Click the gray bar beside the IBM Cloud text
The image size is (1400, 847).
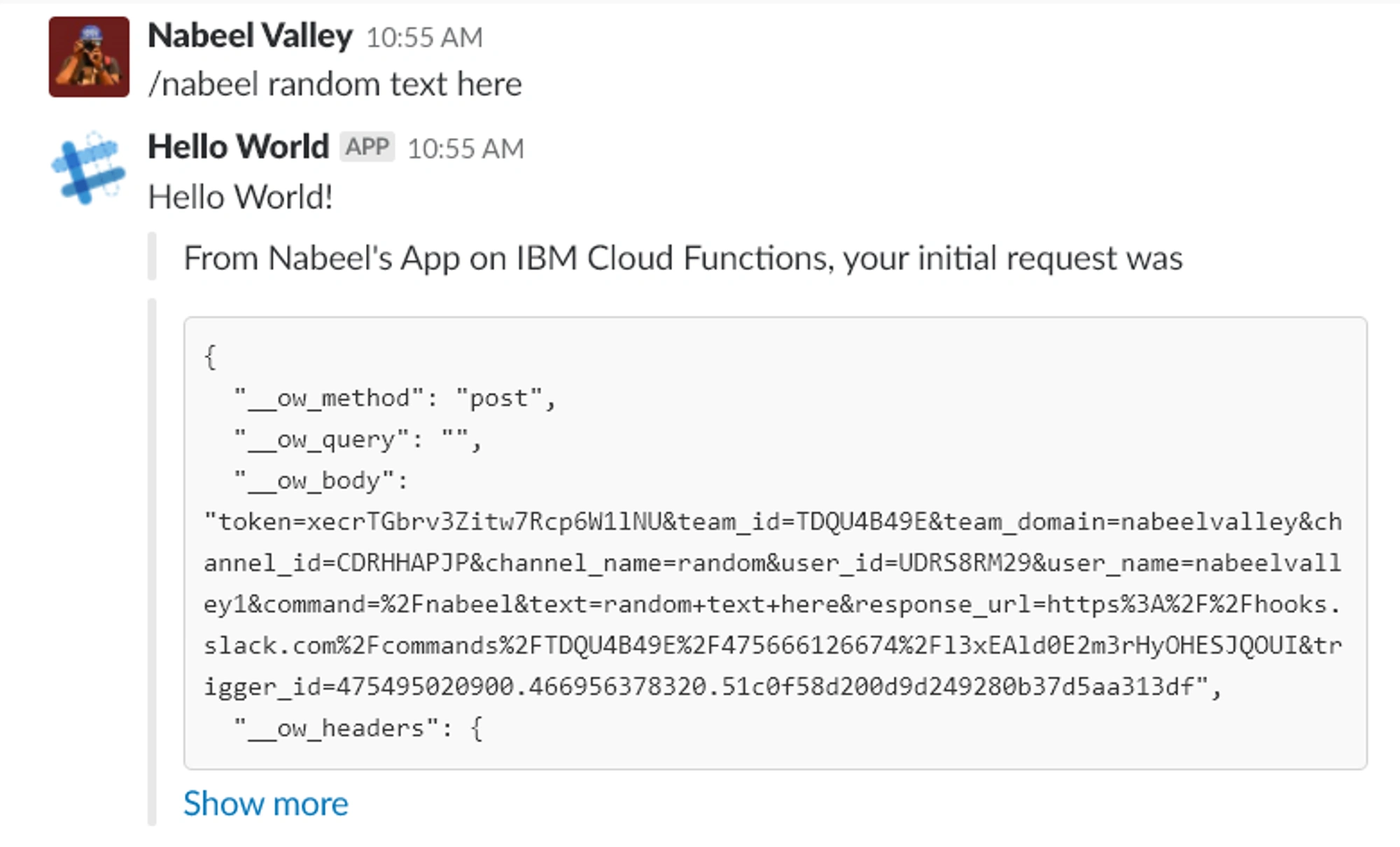(x=152, y=256)
